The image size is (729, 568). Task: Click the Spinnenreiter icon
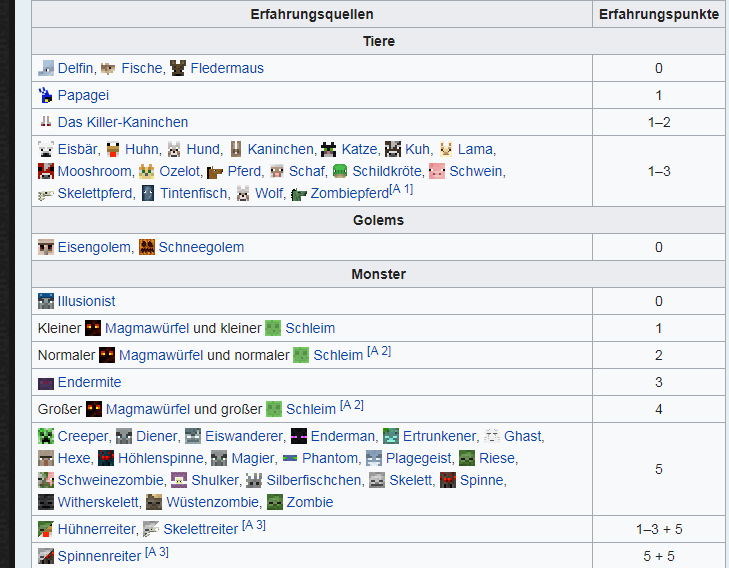pyautogui.click(x=46, y=556)
